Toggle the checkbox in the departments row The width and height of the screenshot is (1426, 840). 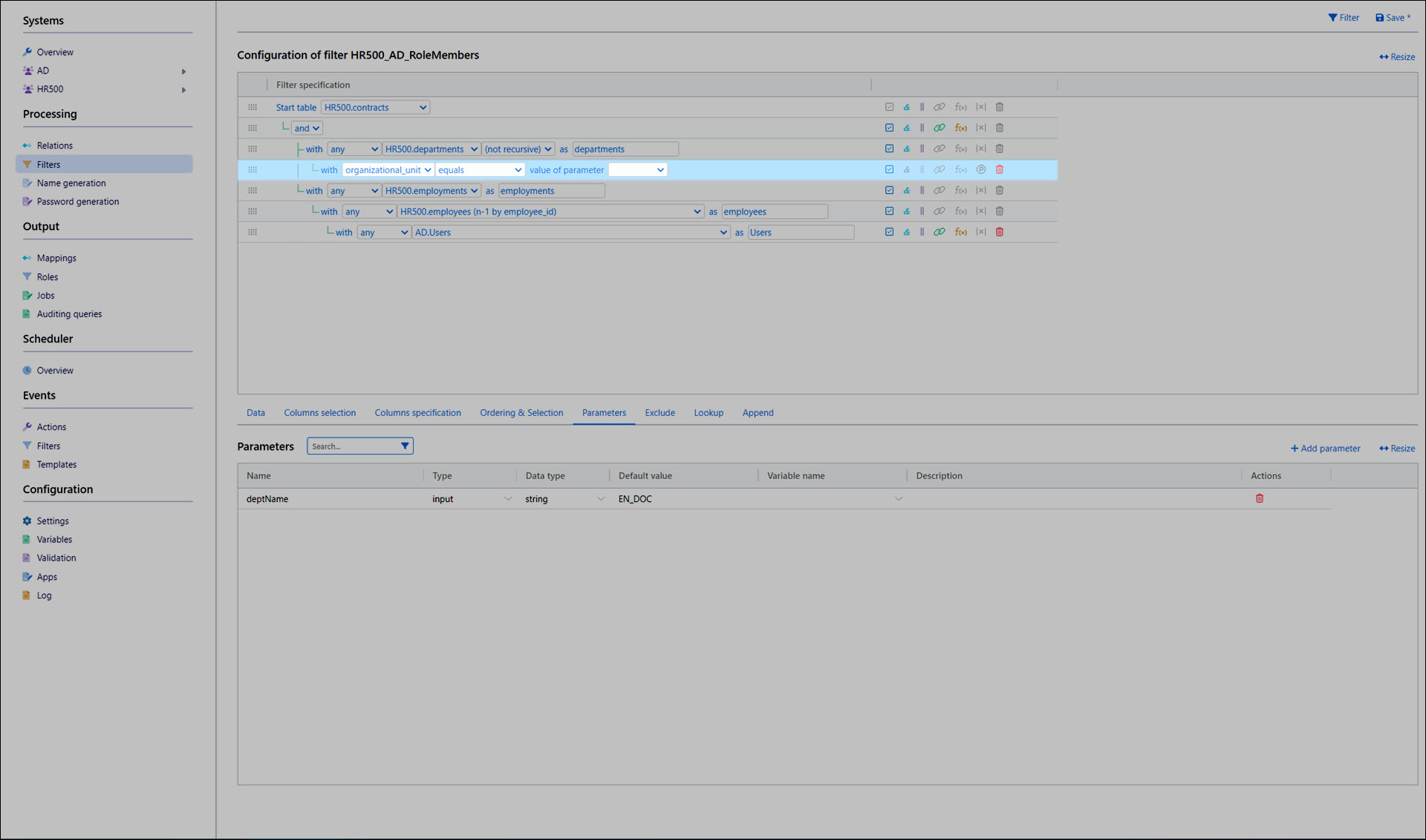click(889, 149)
